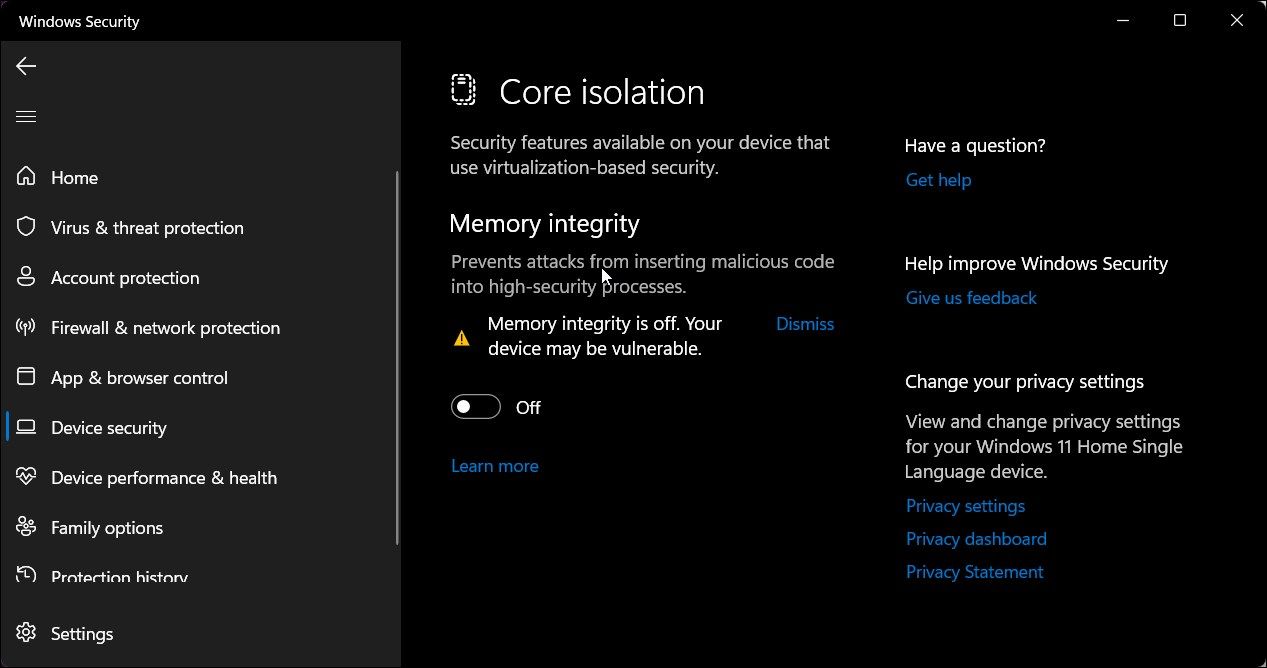Click the Virus & threat protection shield icon
The width and height of the screenshot is (1267, 668).
pyautogui.click(x=26, y=227)
